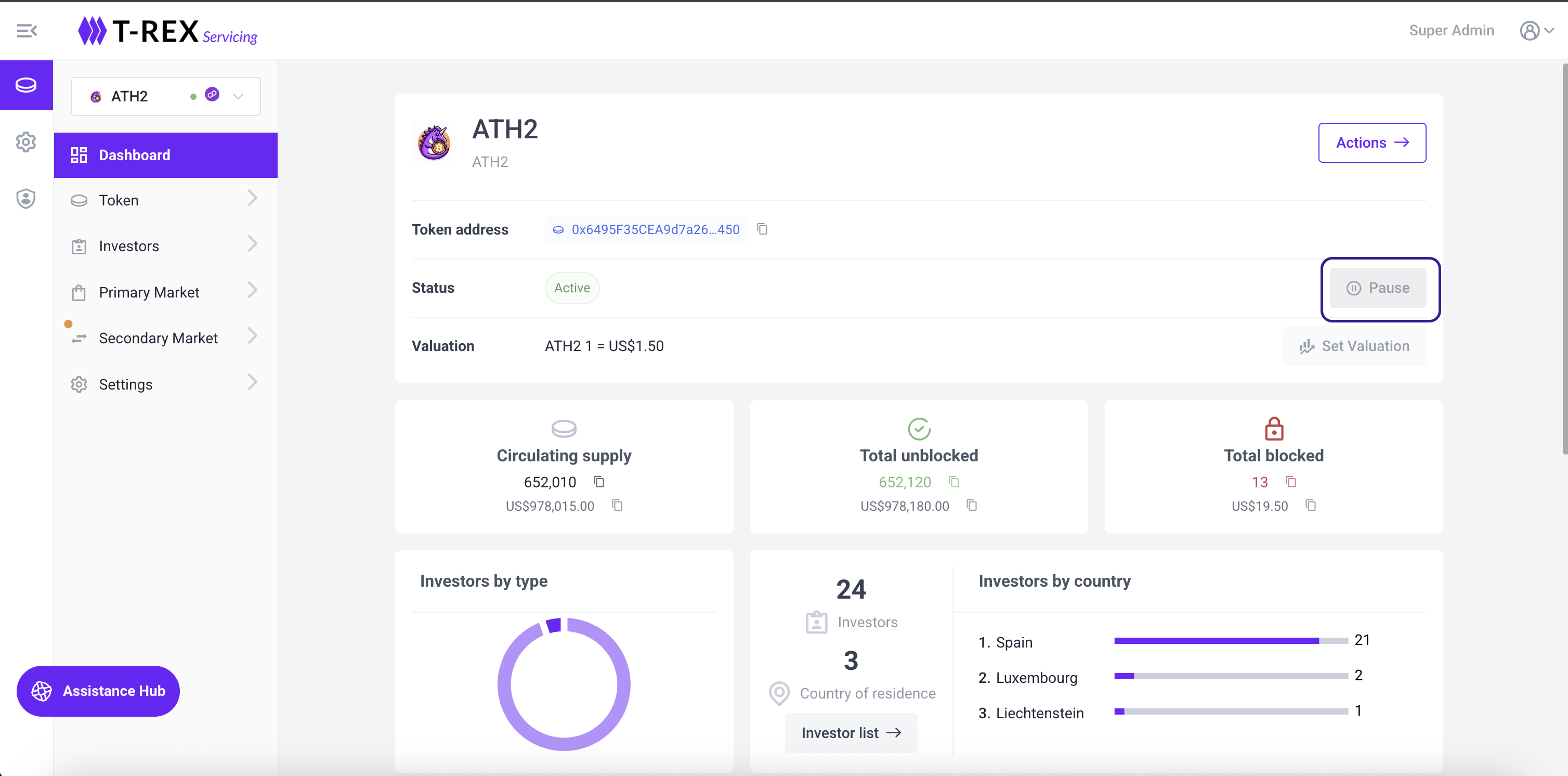
Task: Click the Spain progress bar
Action: click(x=1231, y=641)
